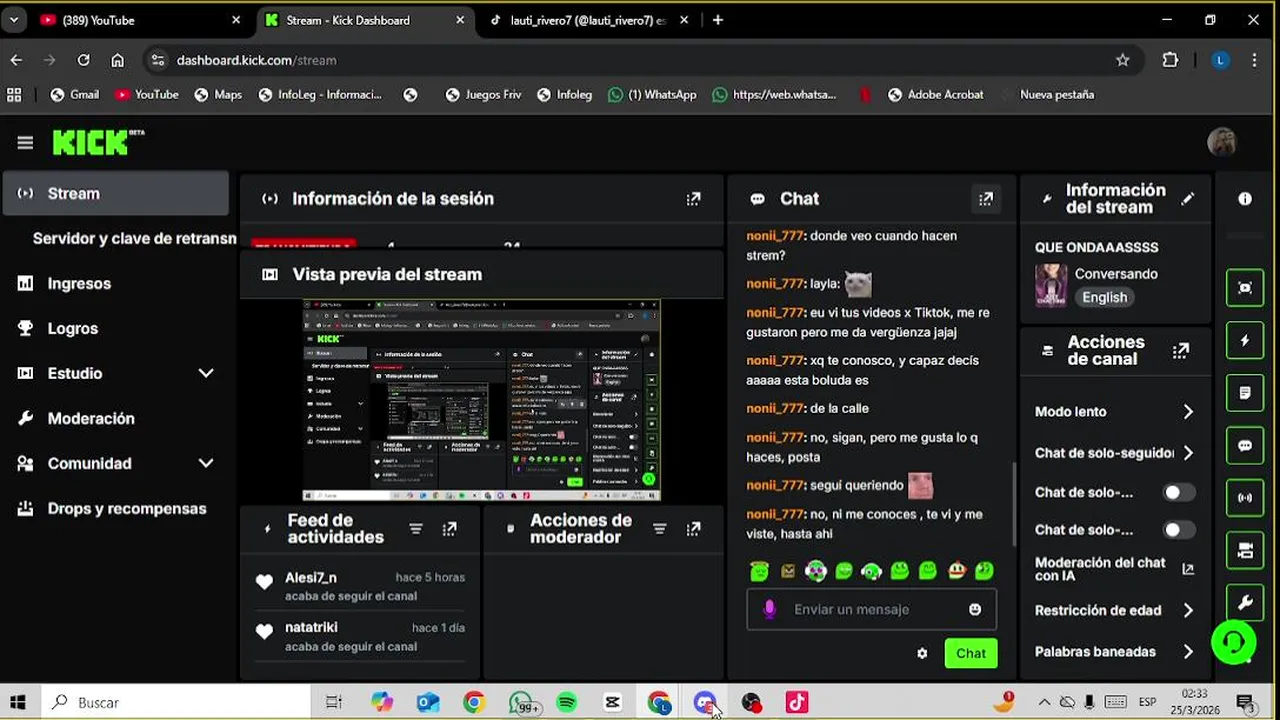The width and height of the screenshot is (1280, 720).
Task: Toggle the Chat de solo switch below Chat de solo-seguidores
Action: click(1179, 492)
